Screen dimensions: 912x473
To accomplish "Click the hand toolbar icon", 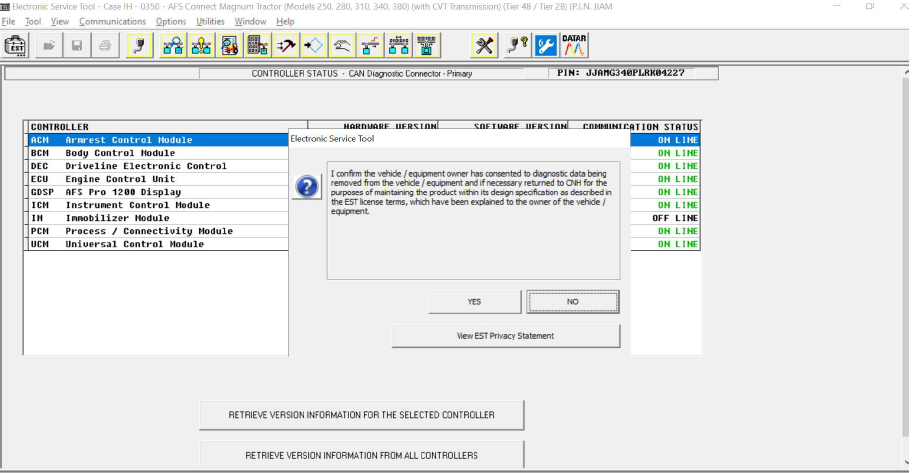I will coord(342,45).
